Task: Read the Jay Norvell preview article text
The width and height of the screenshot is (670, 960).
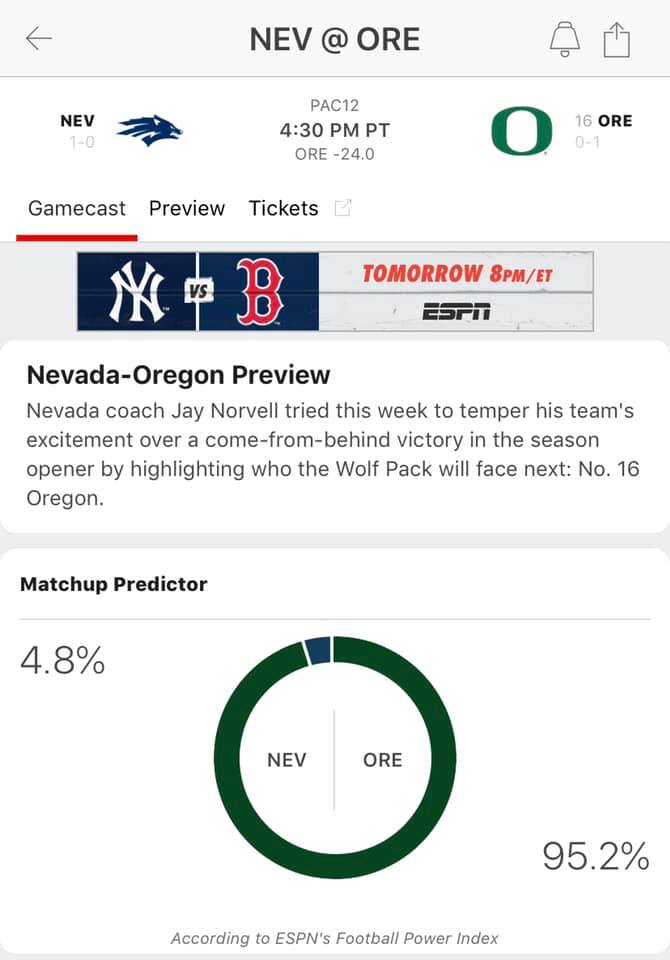Action: pos(333,454)
